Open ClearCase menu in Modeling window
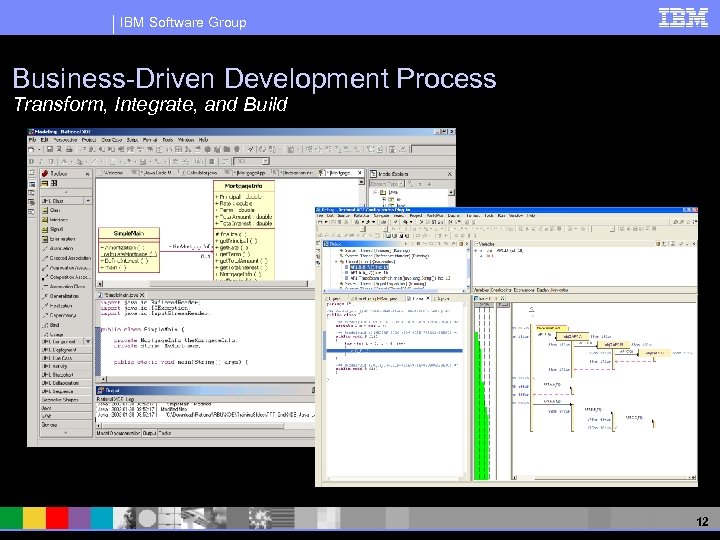 (112, 140)
